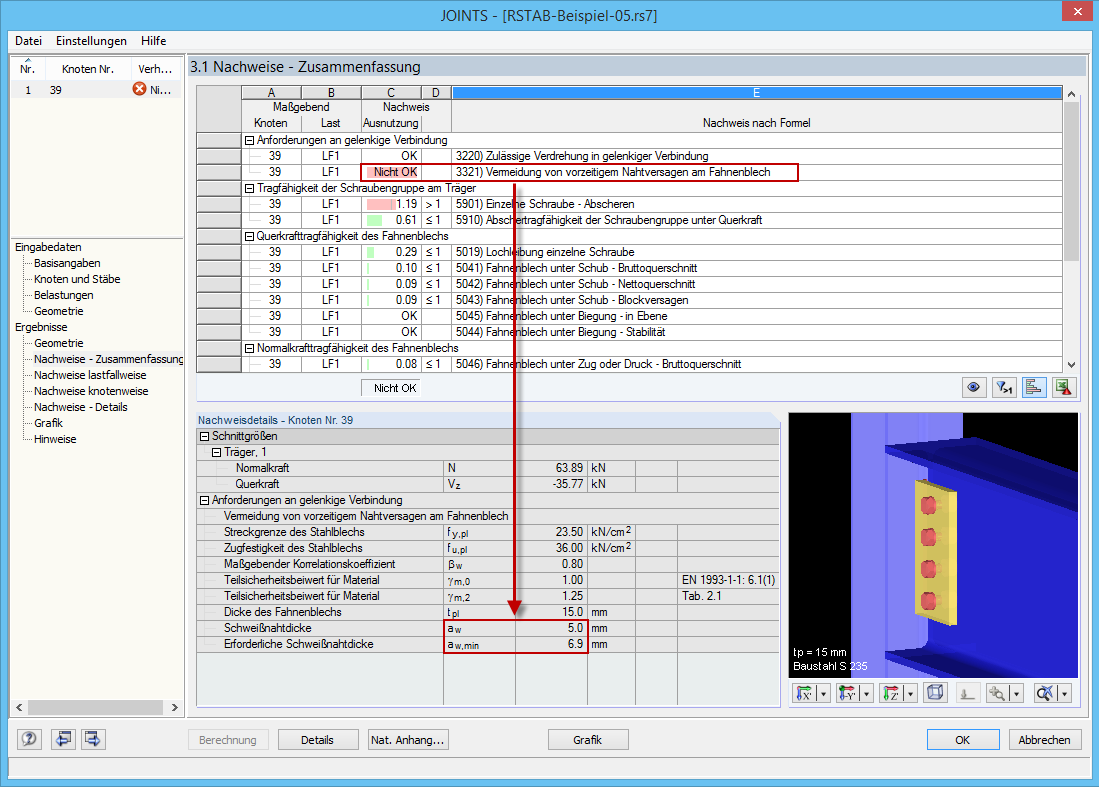Screen dimensions: 1099x787
Task: Click the 'Erforderliche Schweißnahtdicke' value 6.9
Action: click(x=552, y=645)
